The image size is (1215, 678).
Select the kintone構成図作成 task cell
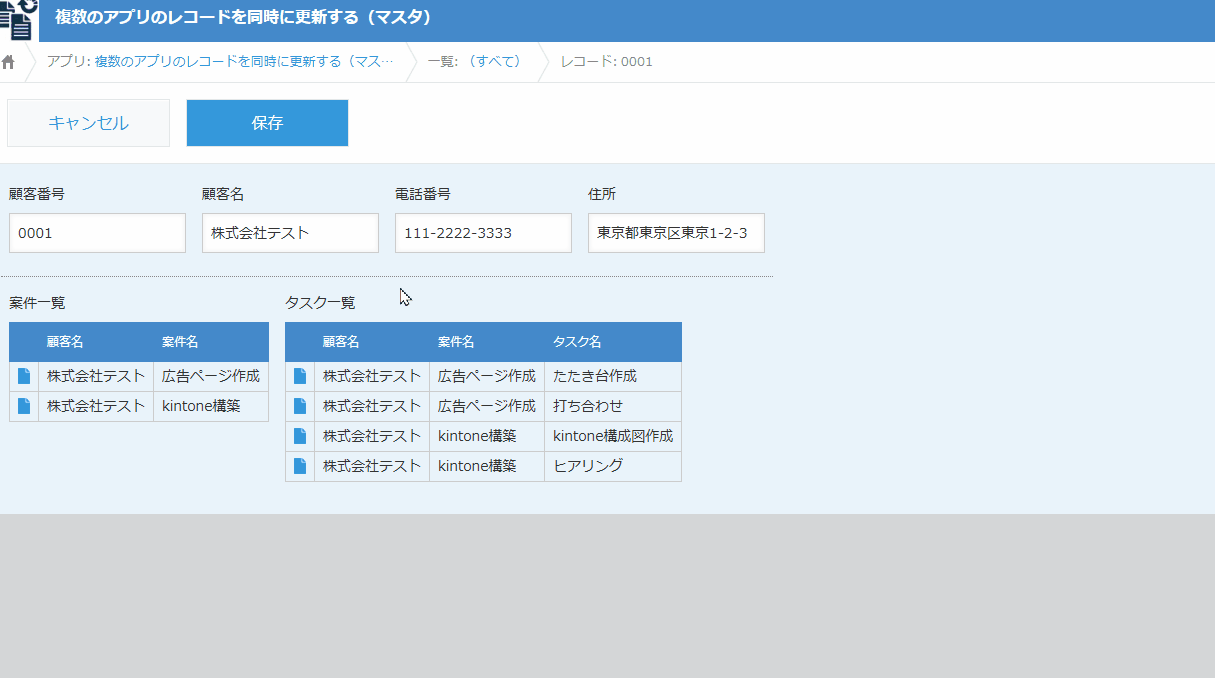(x=613, y=436)
